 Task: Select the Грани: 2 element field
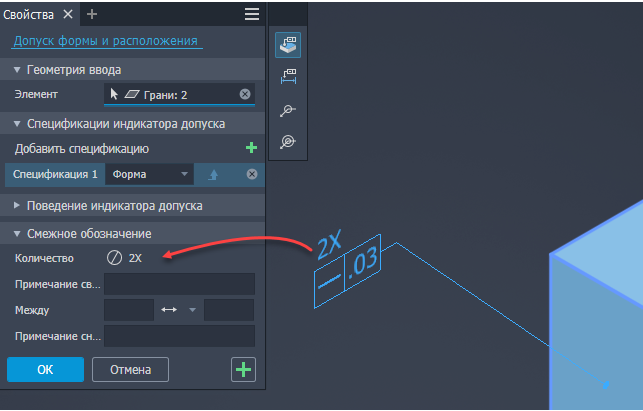coord(179,94)
